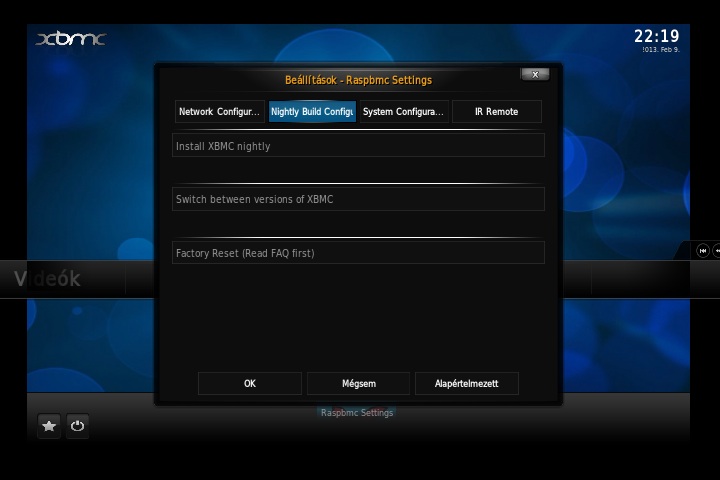
Task: Close the Raspbmc Settings dialog
Action: pos(534,74)
